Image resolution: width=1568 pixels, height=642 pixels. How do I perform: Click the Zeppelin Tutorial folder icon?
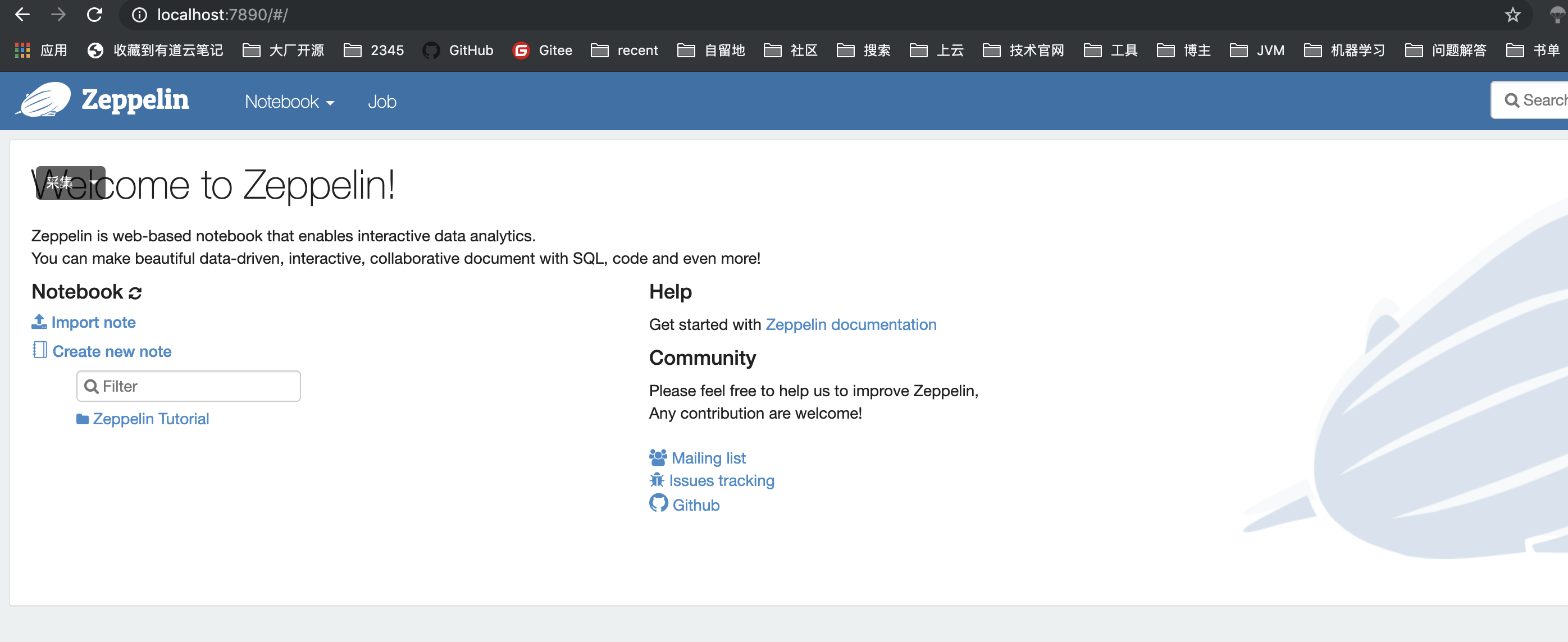tap(82, 419)
